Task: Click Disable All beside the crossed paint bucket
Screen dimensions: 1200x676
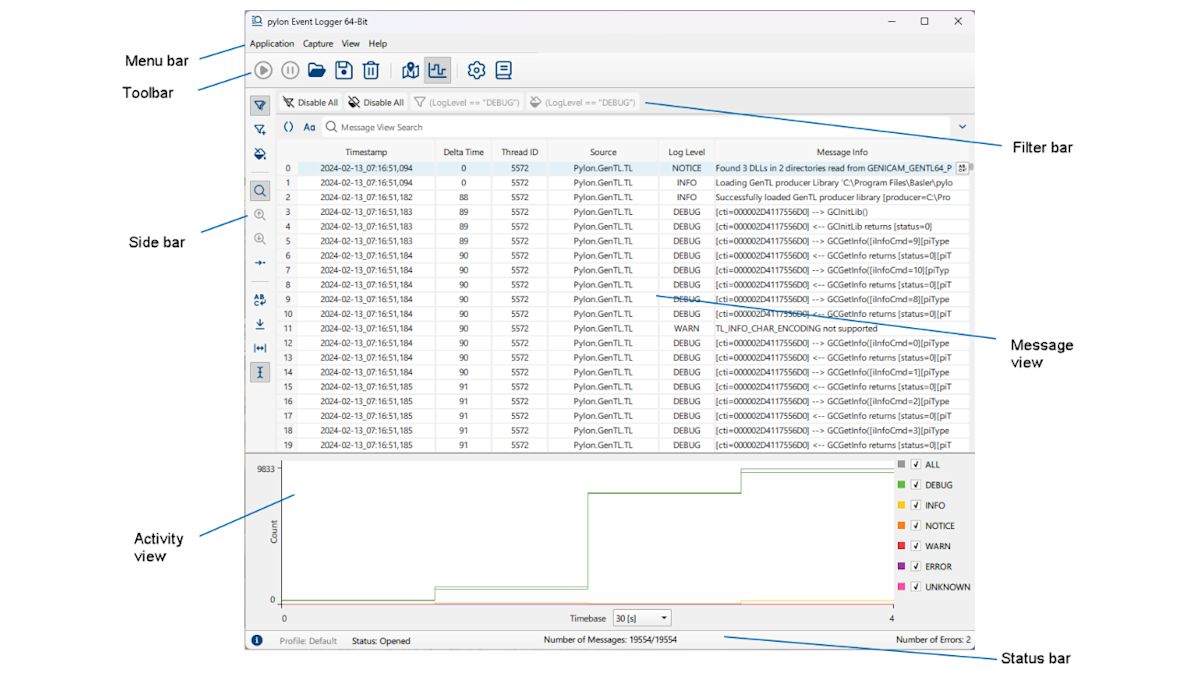Action: pos(376,102)
